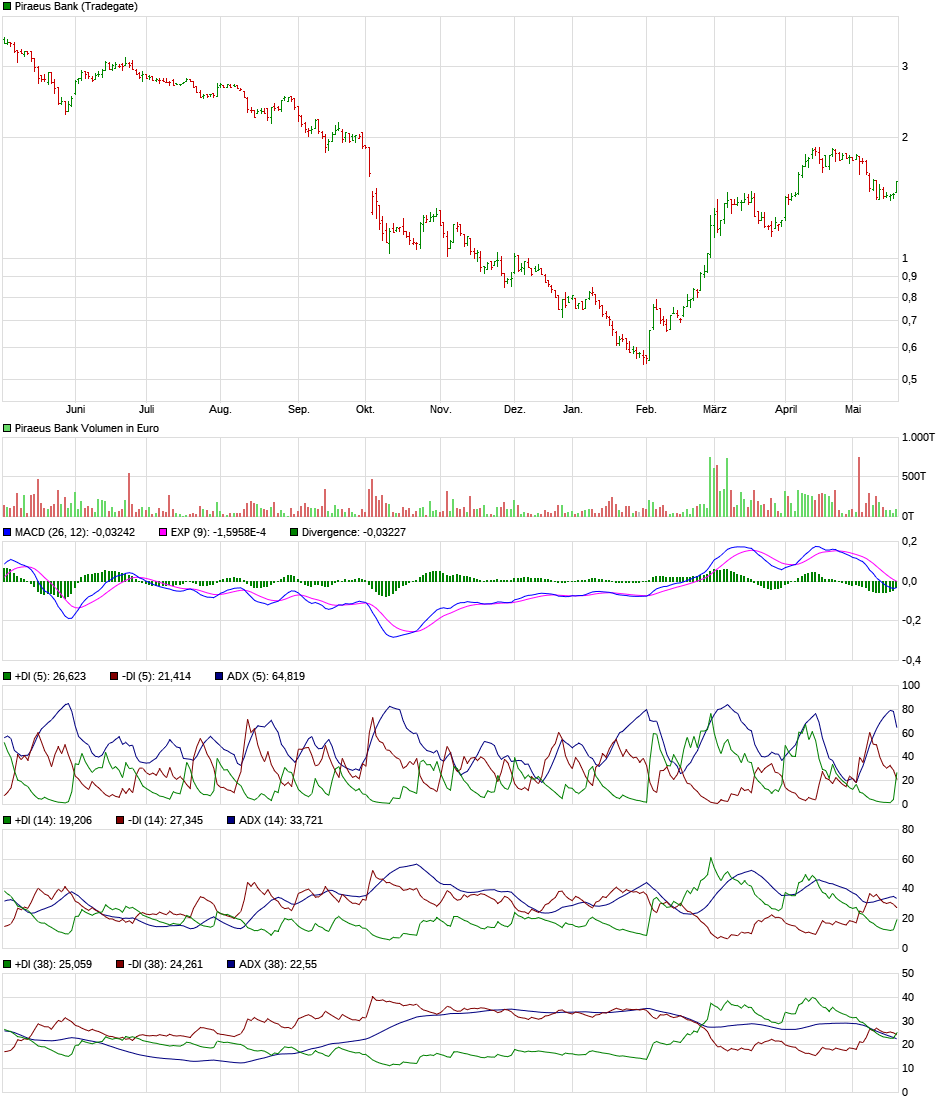Click the Okt. label on the time axis
940x1102 pixels.
tap(366, 408)
